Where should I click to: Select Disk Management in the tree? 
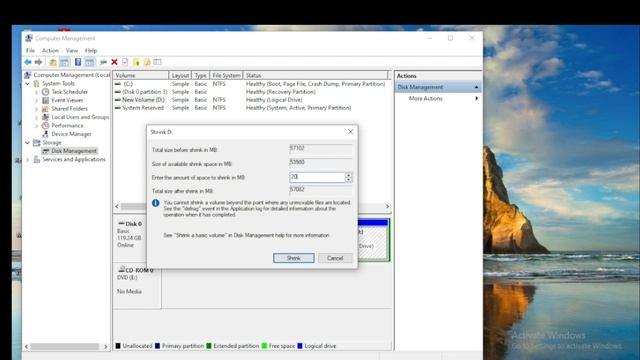pyautogui.click(x=74, y=151)
